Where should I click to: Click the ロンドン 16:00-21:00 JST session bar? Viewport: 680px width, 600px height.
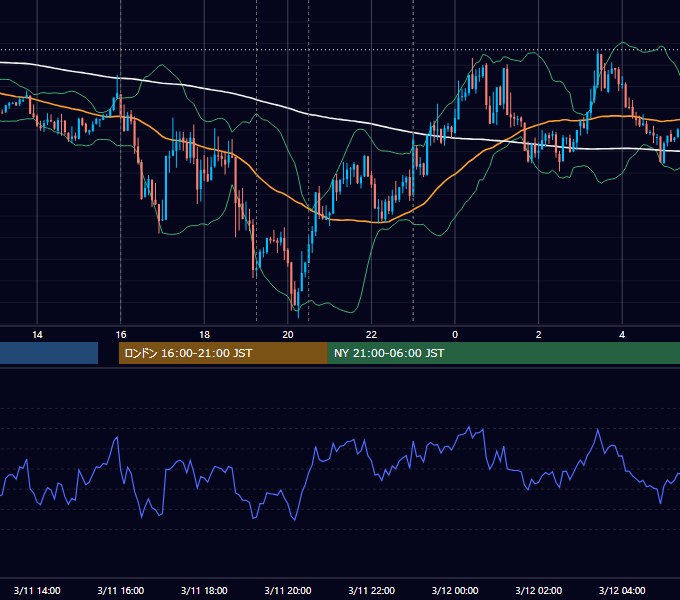point(223,353)
